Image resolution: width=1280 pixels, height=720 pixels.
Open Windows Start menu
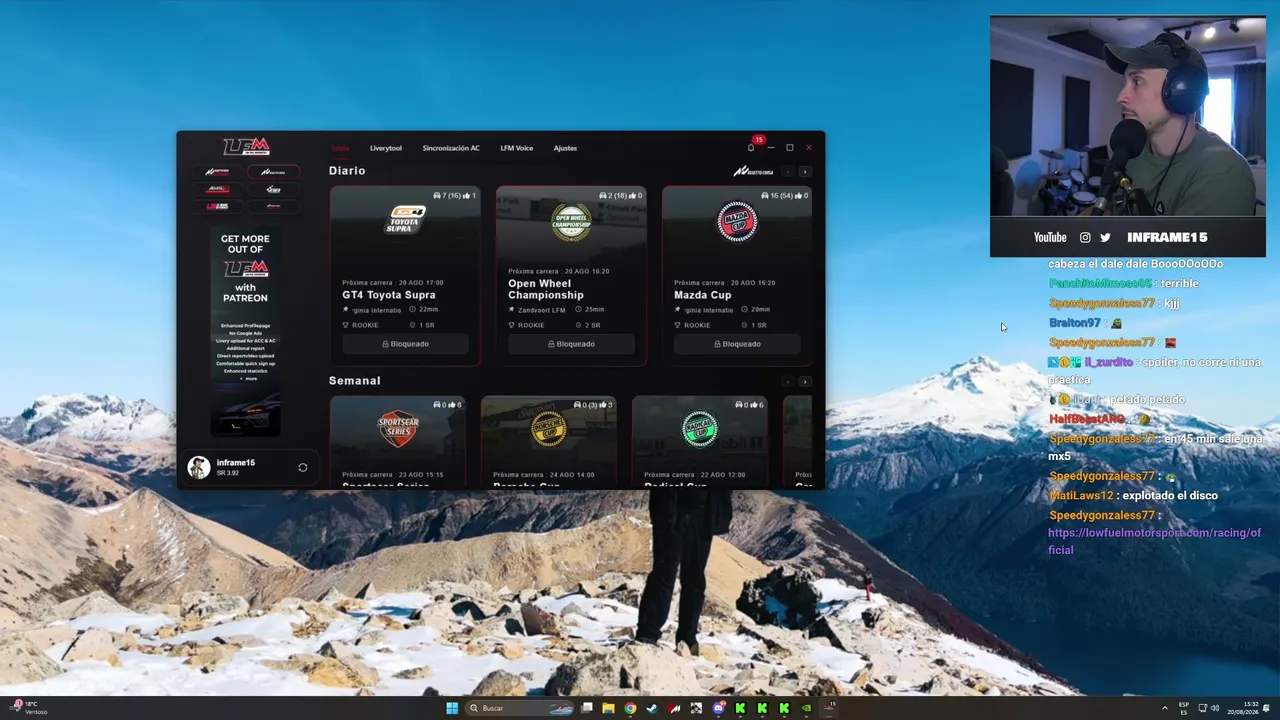[x=452, y=708]
